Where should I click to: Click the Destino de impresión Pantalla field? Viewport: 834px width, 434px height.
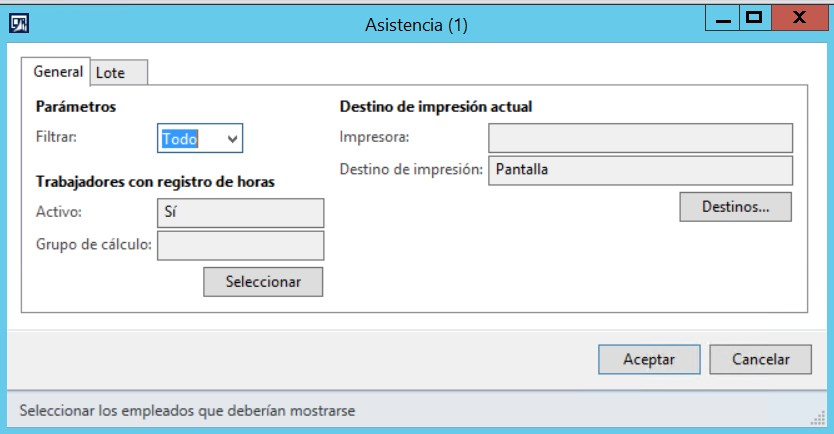(640, 170)
